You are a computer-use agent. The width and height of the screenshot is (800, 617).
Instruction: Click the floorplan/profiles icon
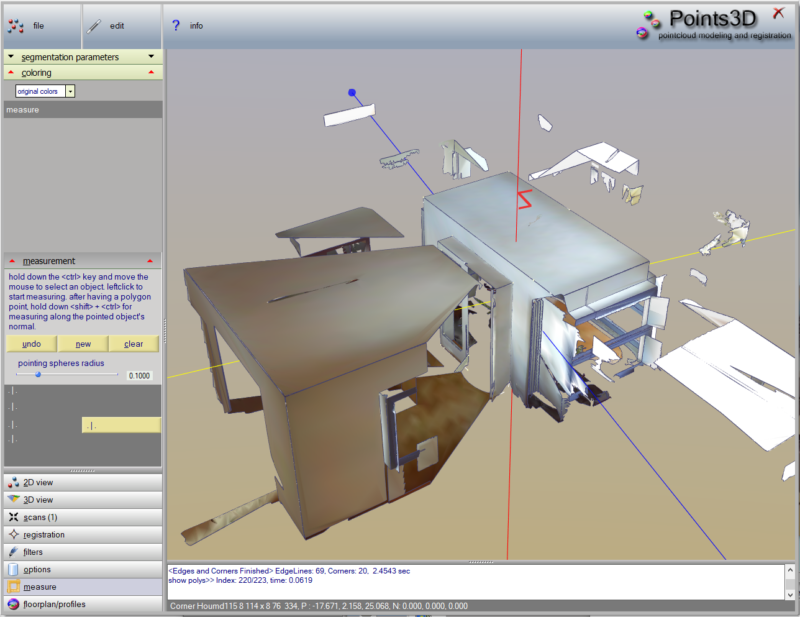(13, 604)
